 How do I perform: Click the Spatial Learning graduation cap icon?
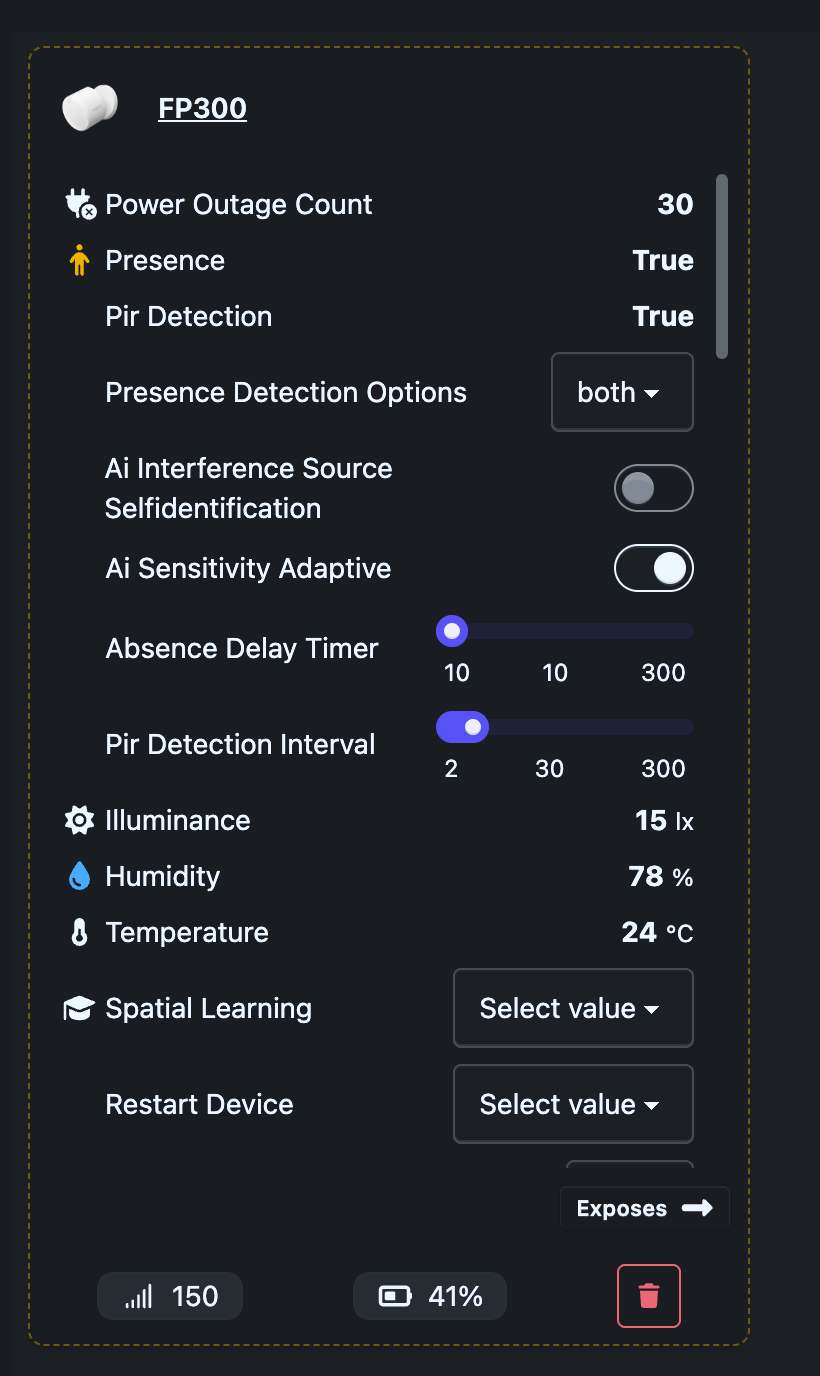click(79, 1009)
